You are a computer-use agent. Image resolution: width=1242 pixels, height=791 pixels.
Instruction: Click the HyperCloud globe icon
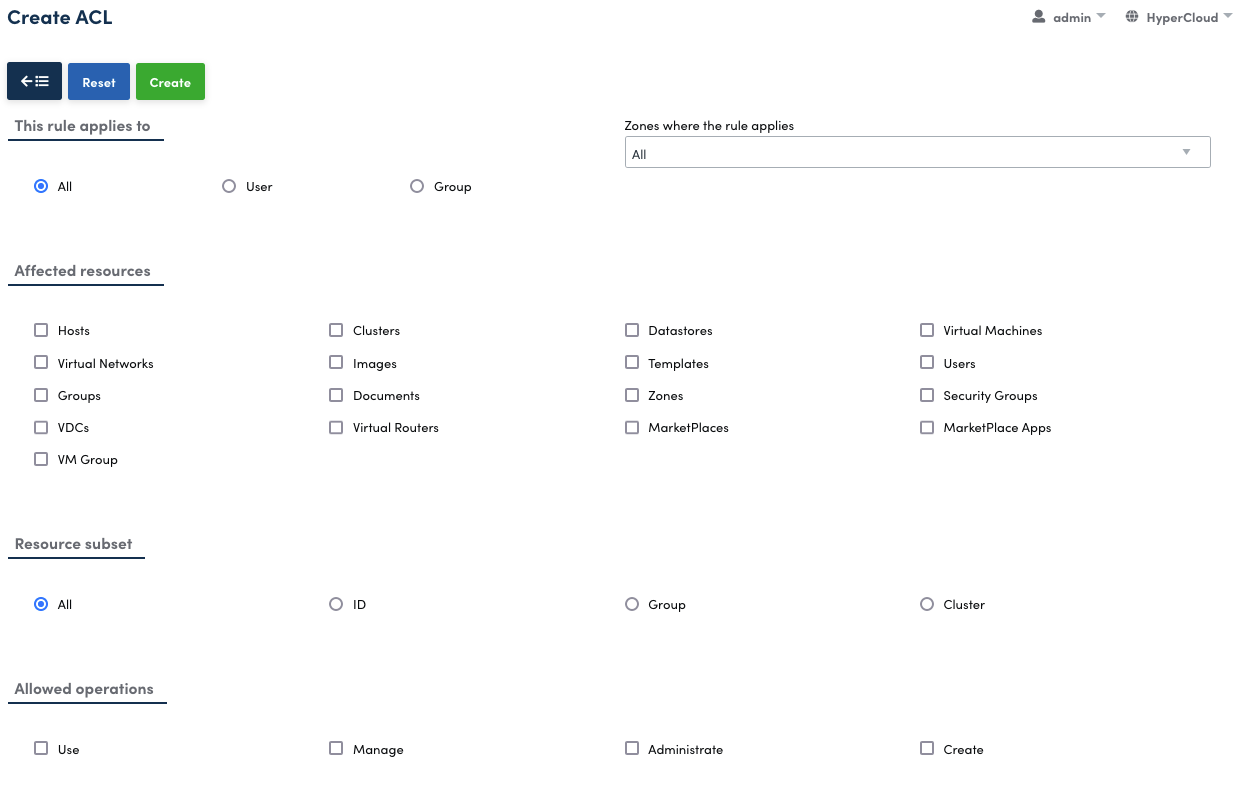click(x=1132, y=17)
